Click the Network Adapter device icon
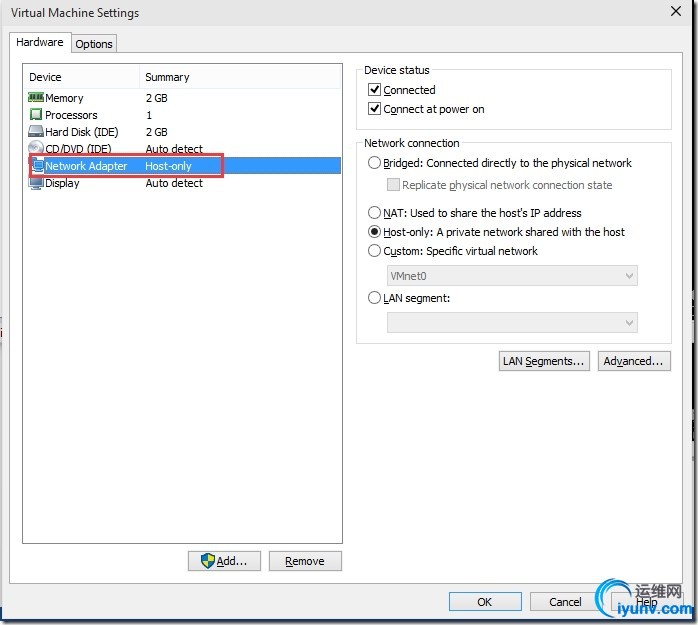This screenshot has width=698, height=625. [37, 165]
